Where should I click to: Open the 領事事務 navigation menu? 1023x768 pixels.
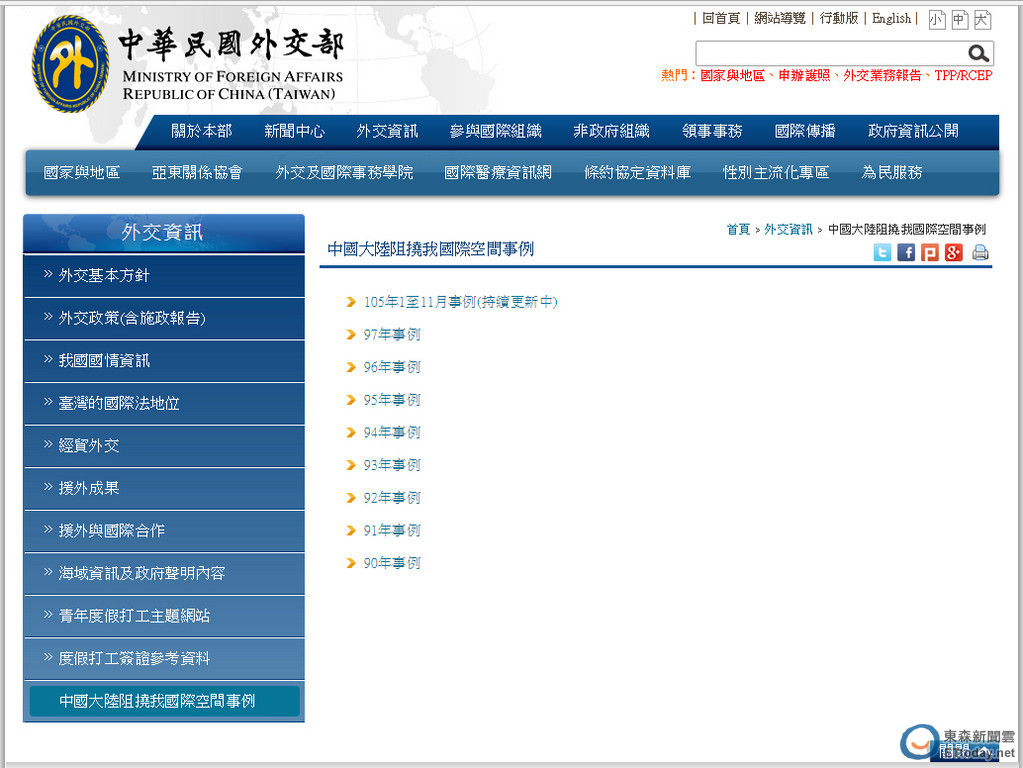point(712,131)
